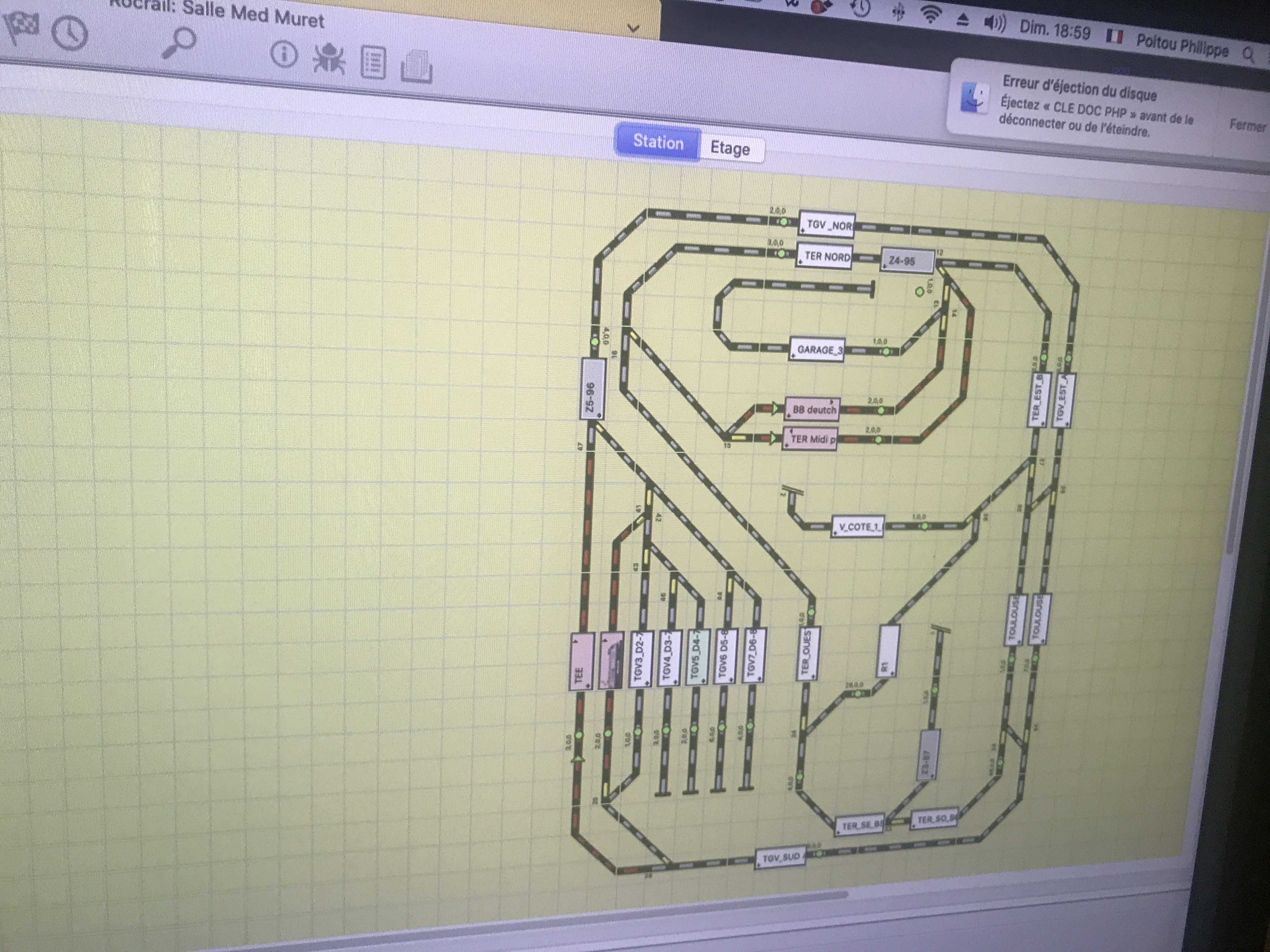
Task: Switch to the Etage tab
Action: pos(730,149)
